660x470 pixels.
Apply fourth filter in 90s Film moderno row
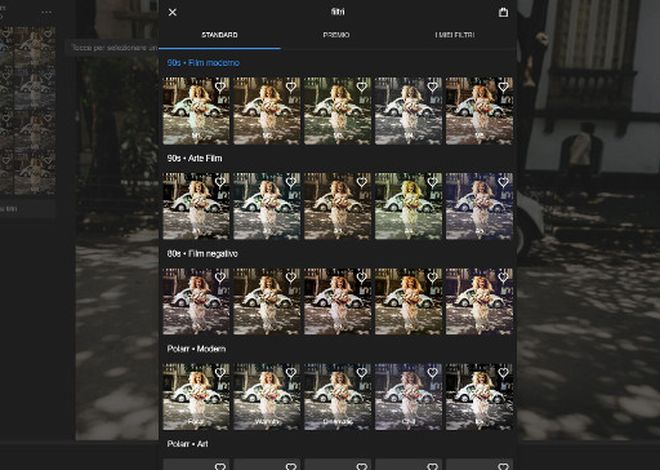[x=408, y=111]
